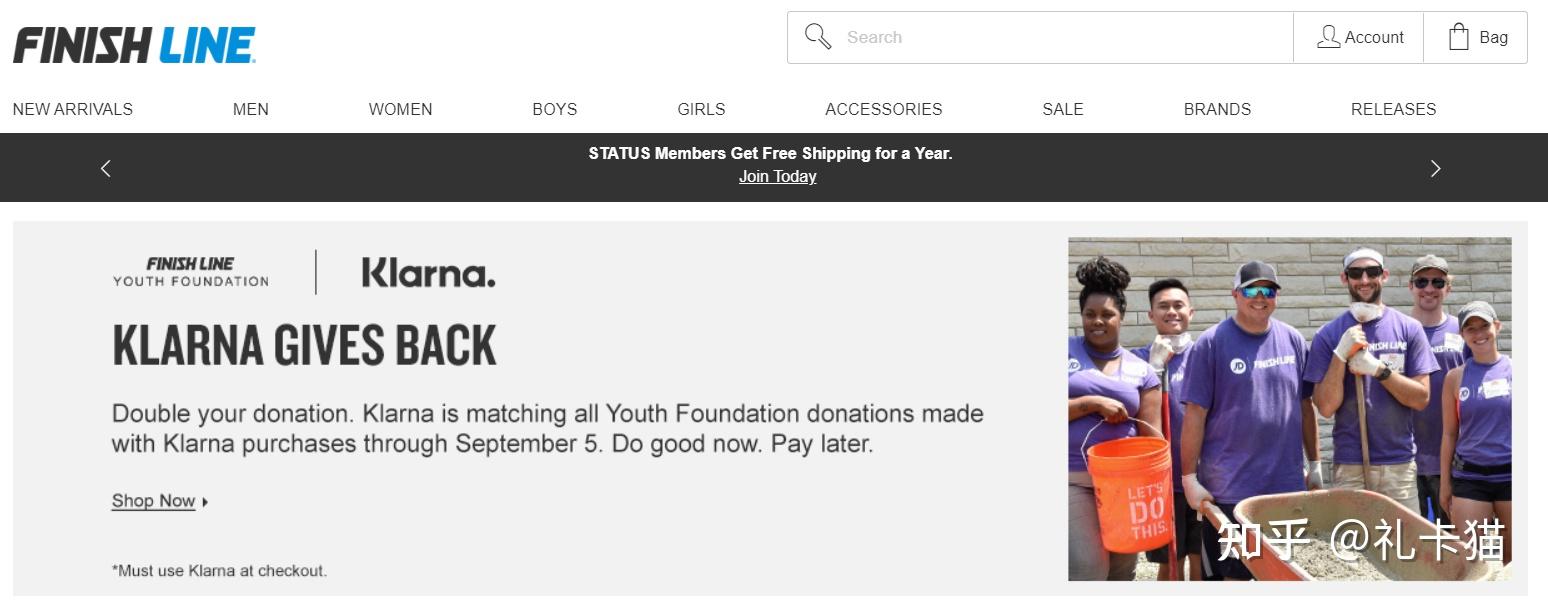This screenshot has width=1548, height=606.
Task: Click the shopping Bag icon
Action: pos(1459,37)
